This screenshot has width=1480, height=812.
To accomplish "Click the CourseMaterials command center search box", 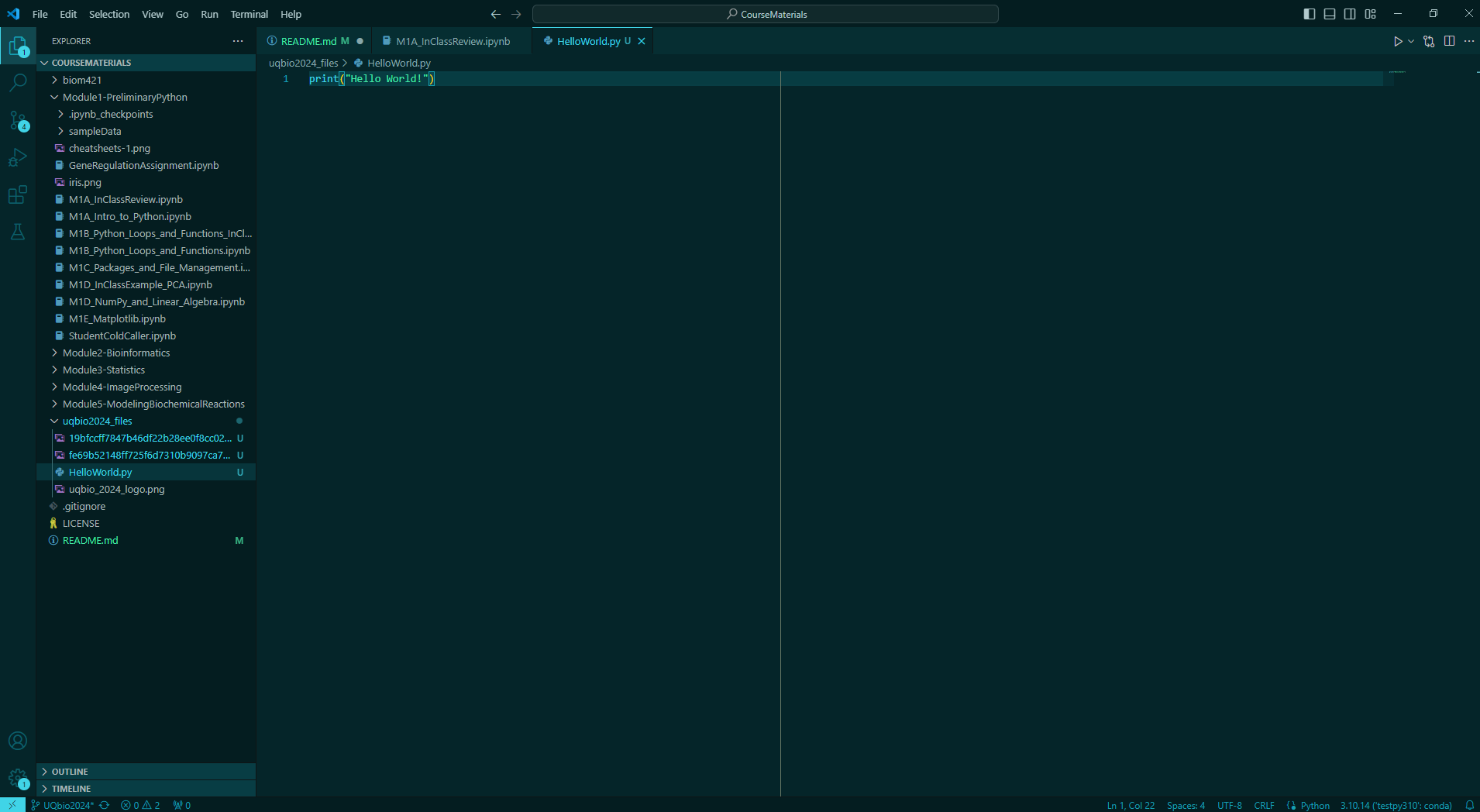I will pyautogui.click(x=766, y=14).
